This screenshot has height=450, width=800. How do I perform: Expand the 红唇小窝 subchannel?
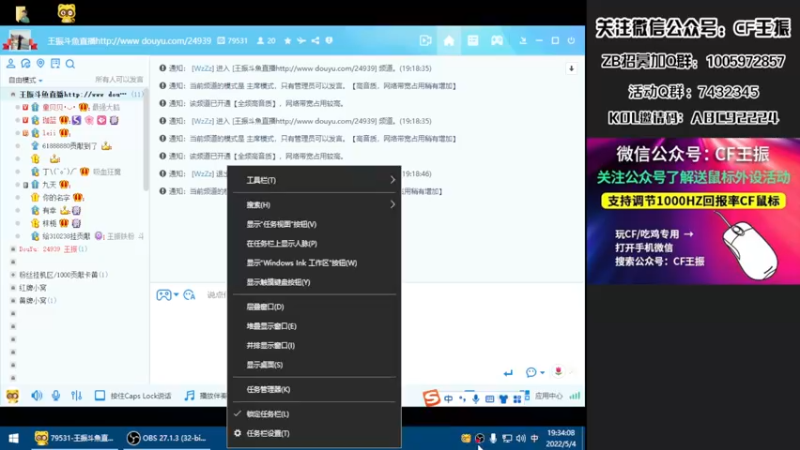click(13, 288)
